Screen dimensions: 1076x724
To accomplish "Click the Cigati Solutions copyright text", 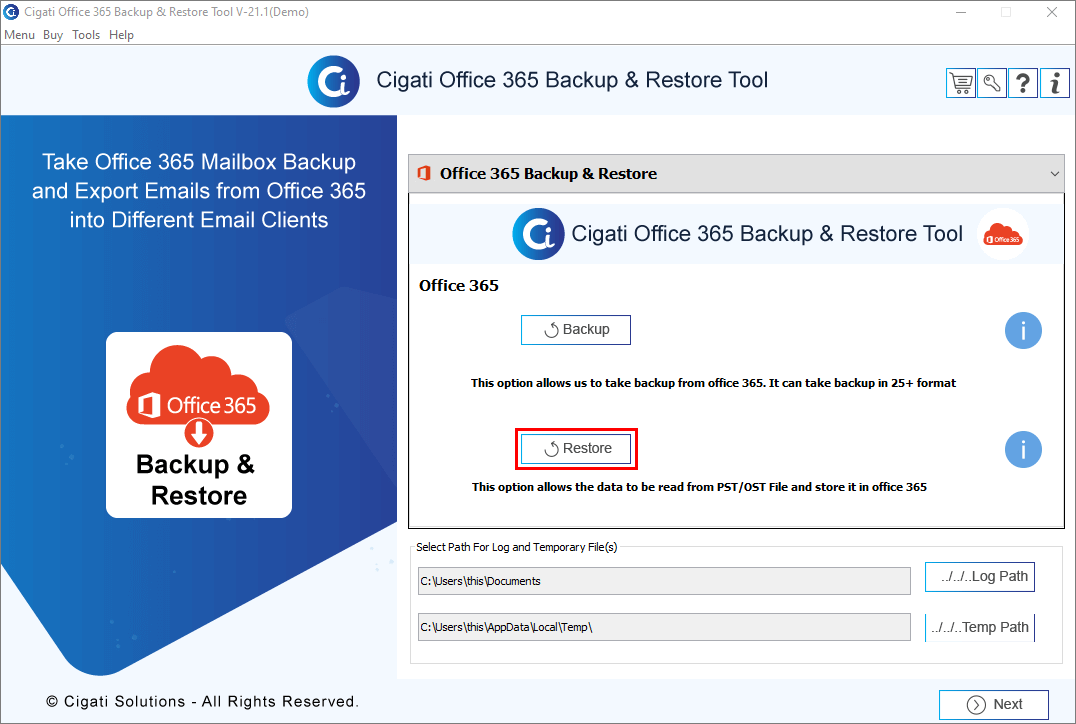I will pyautogui.click(x=202, y=701).
